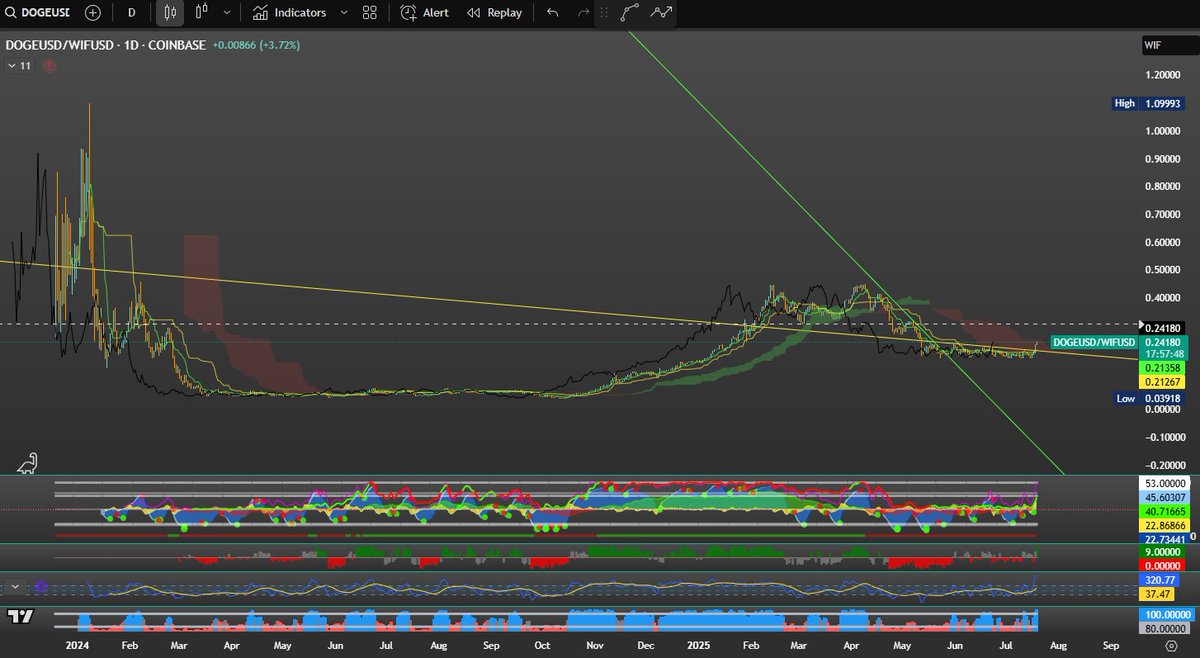
Task: Click the 40.71665 indicator value label
Action: (x=1163, y=510)
